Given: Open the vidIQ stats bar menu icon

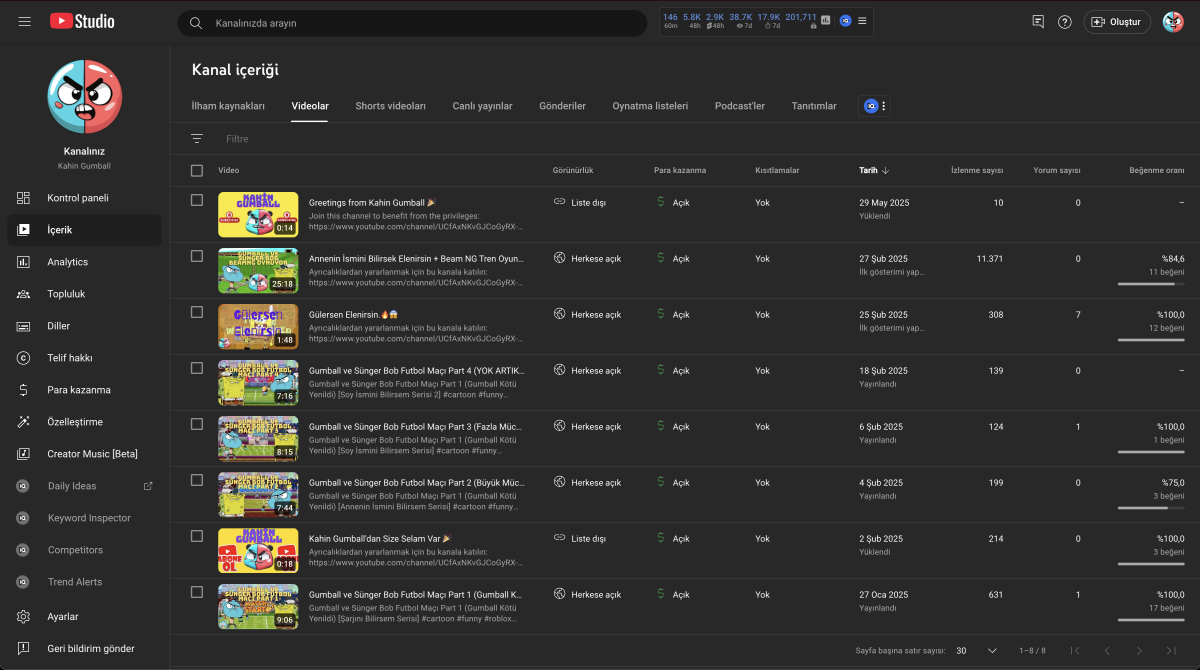Looking at the screenshot, I should pos(862,21).
